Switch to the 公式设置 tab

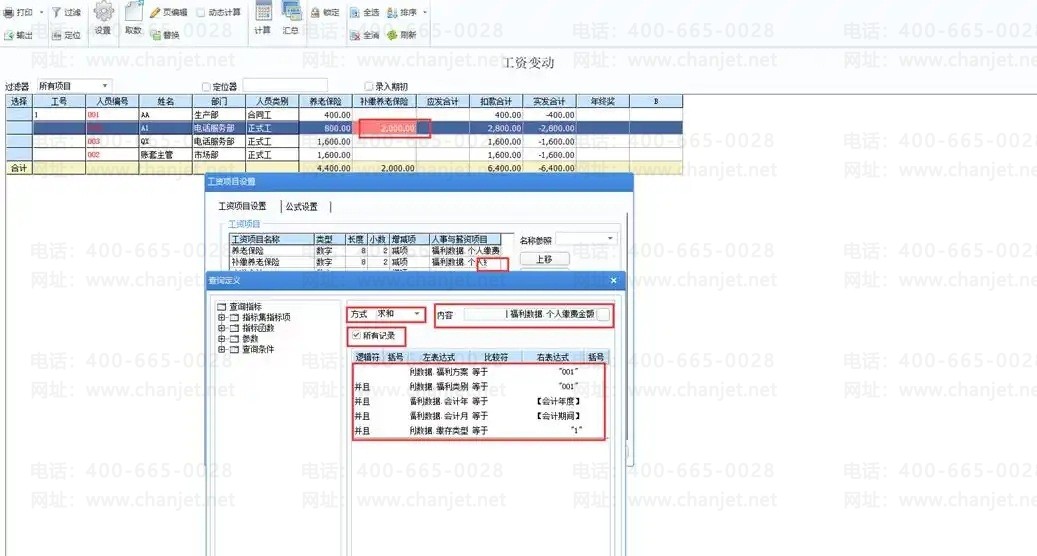[302, 207]
